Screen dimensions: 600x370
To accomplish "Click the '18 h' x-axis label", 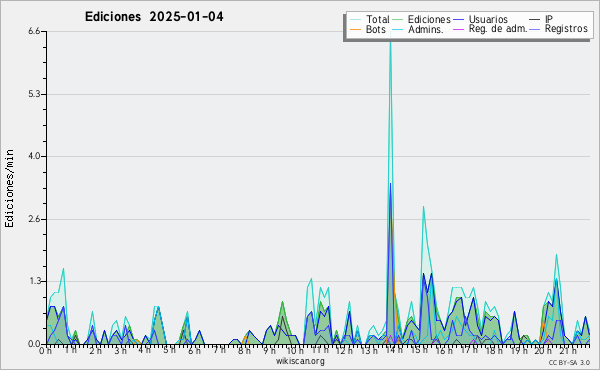I will tap(493, 350).
